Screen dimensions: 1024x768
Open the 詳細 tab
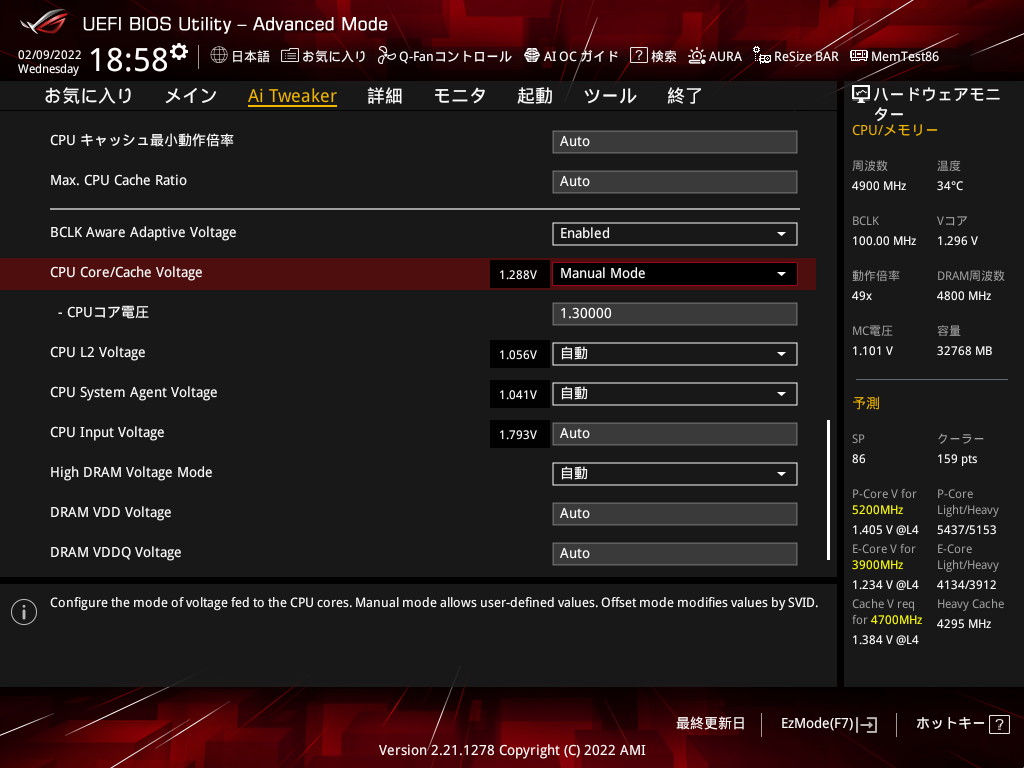pyautogui.click(x=385, y=96)
